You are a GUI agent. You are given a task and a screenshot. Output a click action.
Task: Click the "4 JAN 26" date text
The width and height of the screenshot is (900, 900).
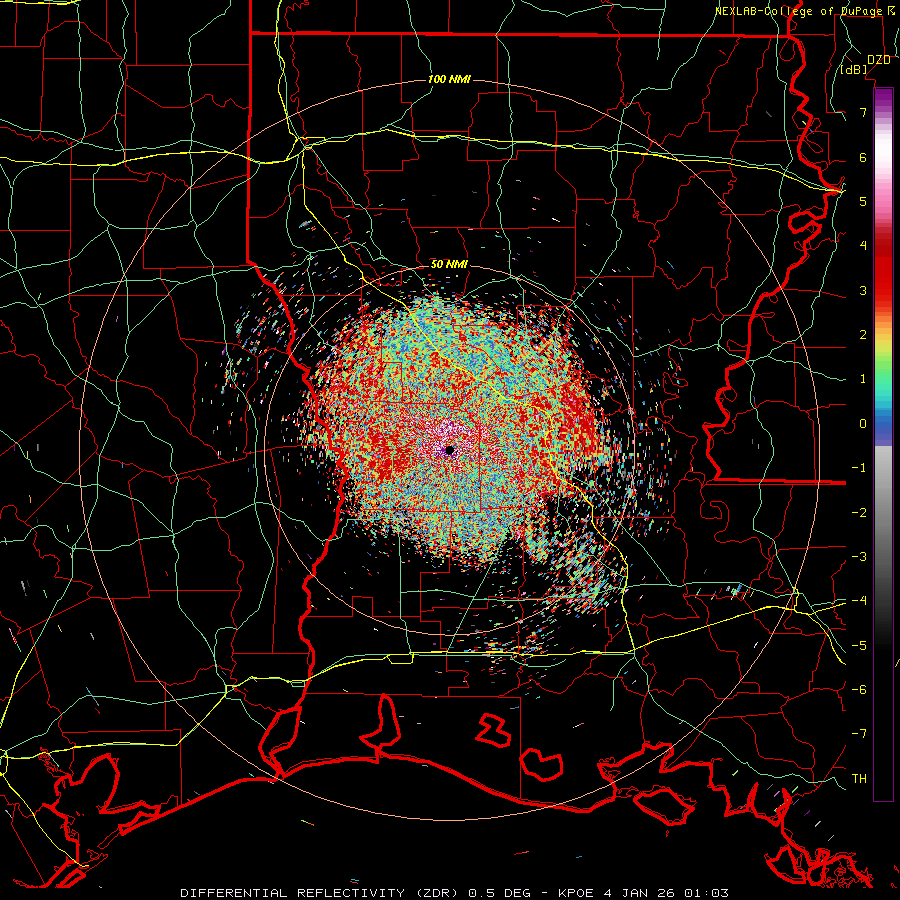(x=638, y=893)
